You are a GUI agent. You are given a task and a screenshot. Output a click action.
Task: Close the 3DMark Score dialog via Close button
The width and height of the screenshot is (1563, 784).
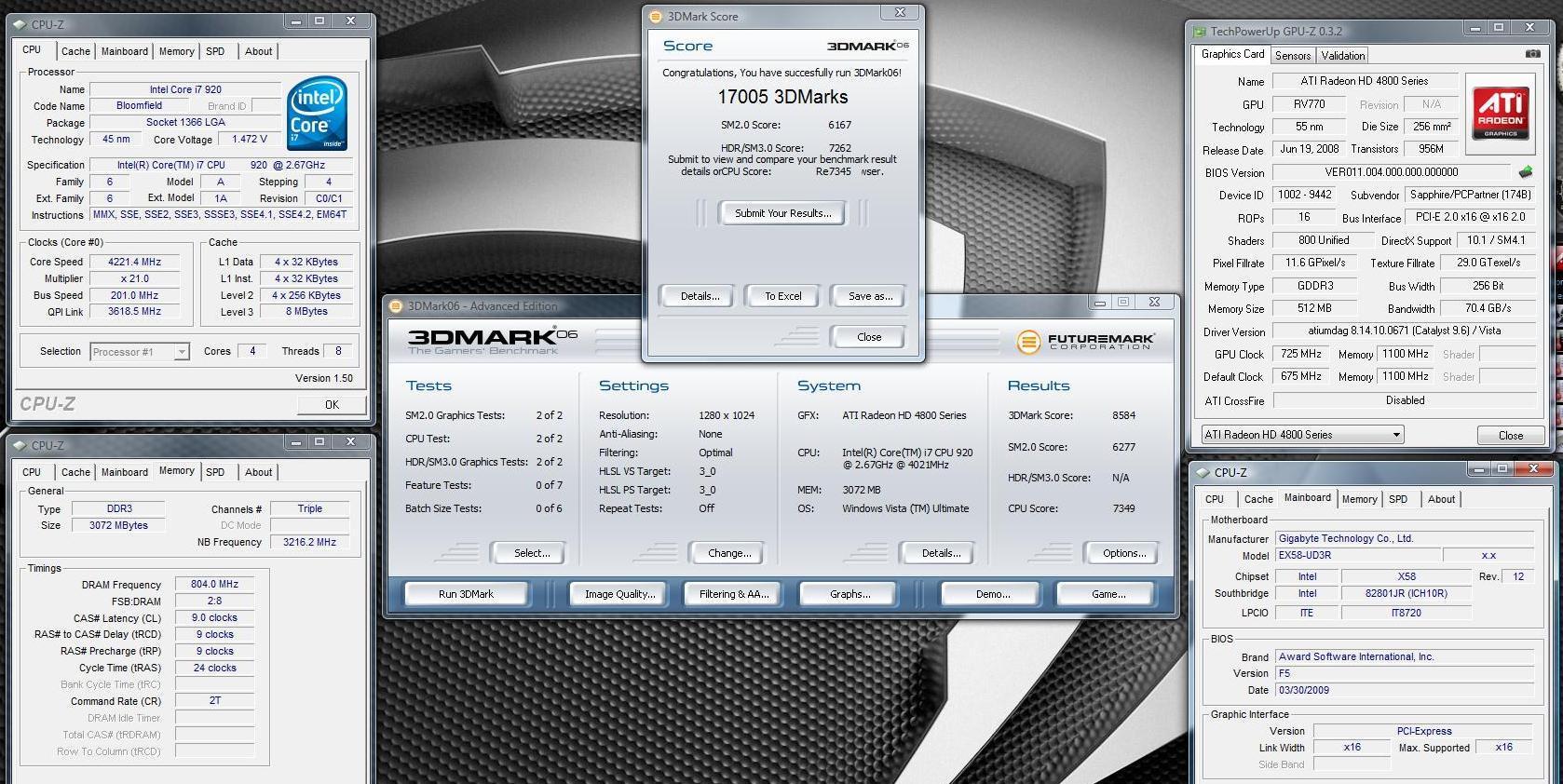point(869,337)
